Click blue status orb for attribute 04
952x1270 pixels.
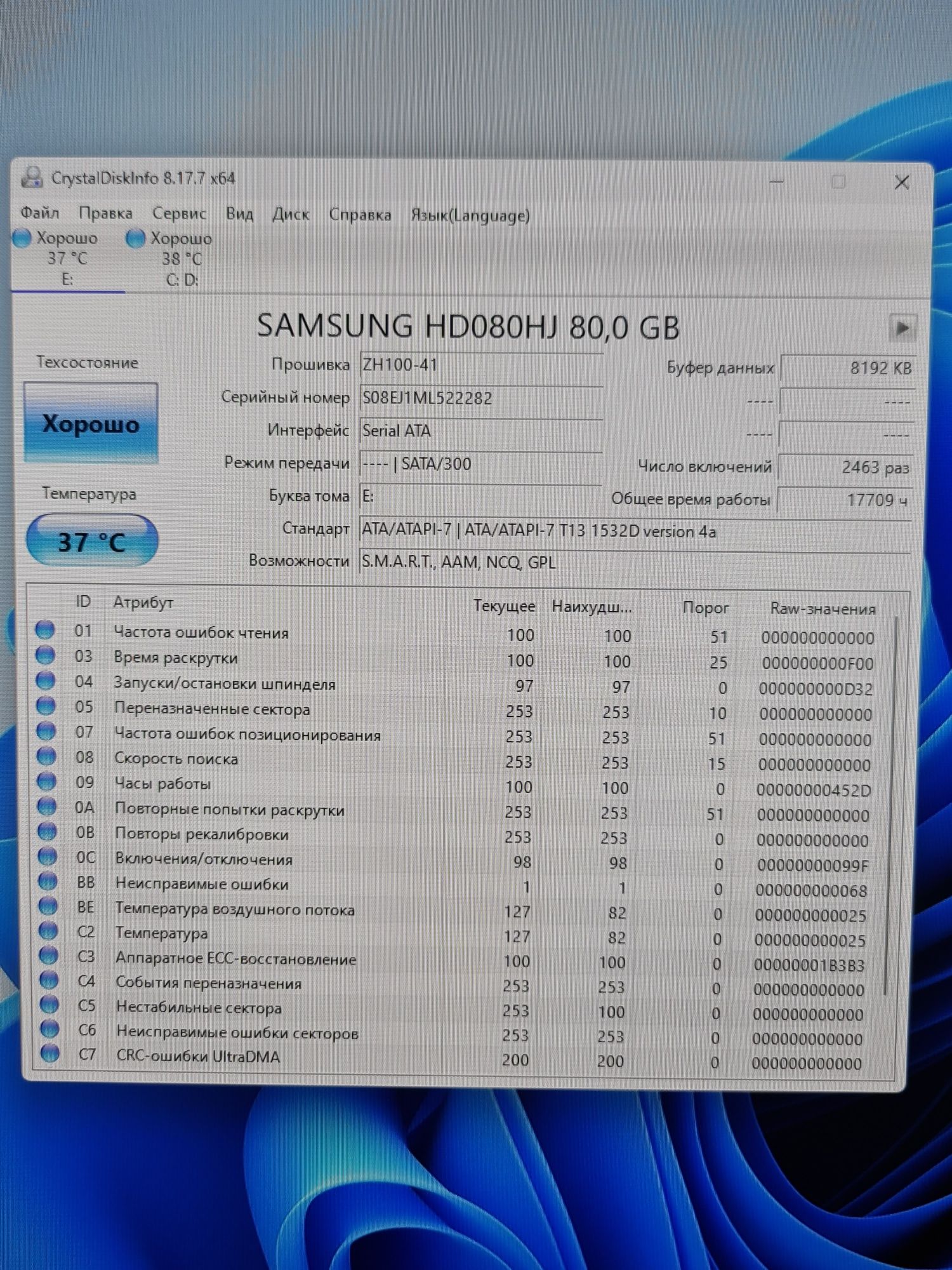coord(46,680)
